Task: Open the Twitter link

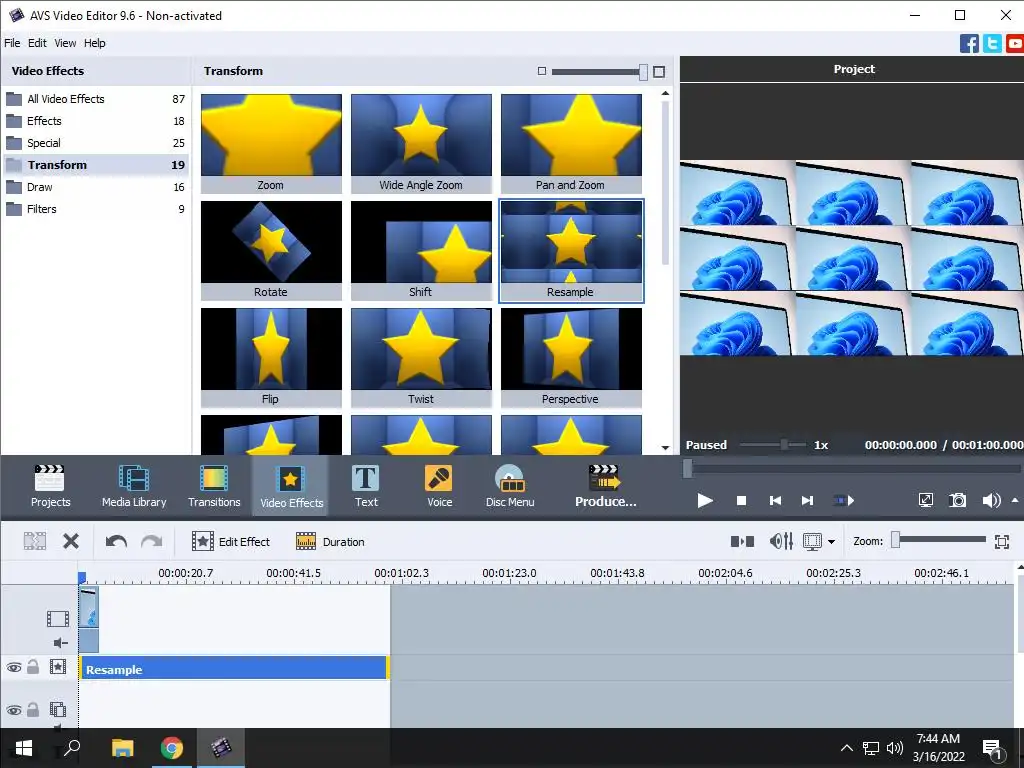Action: [992, 44]
